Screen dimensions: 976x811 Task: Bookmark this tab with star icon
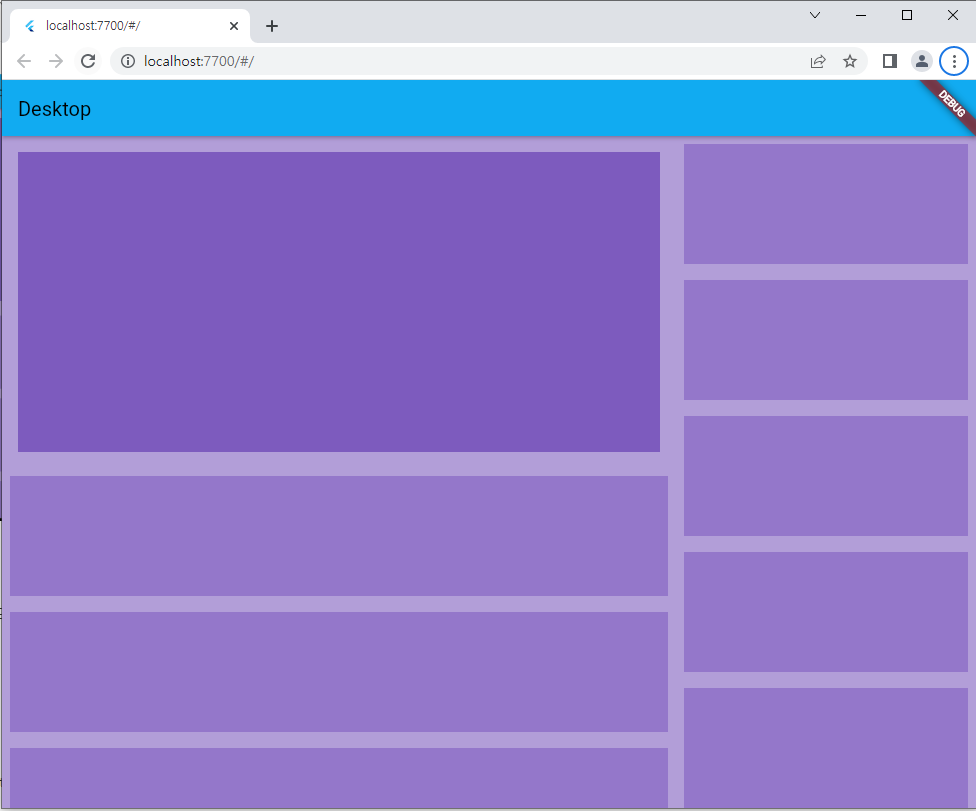point(850,61)
